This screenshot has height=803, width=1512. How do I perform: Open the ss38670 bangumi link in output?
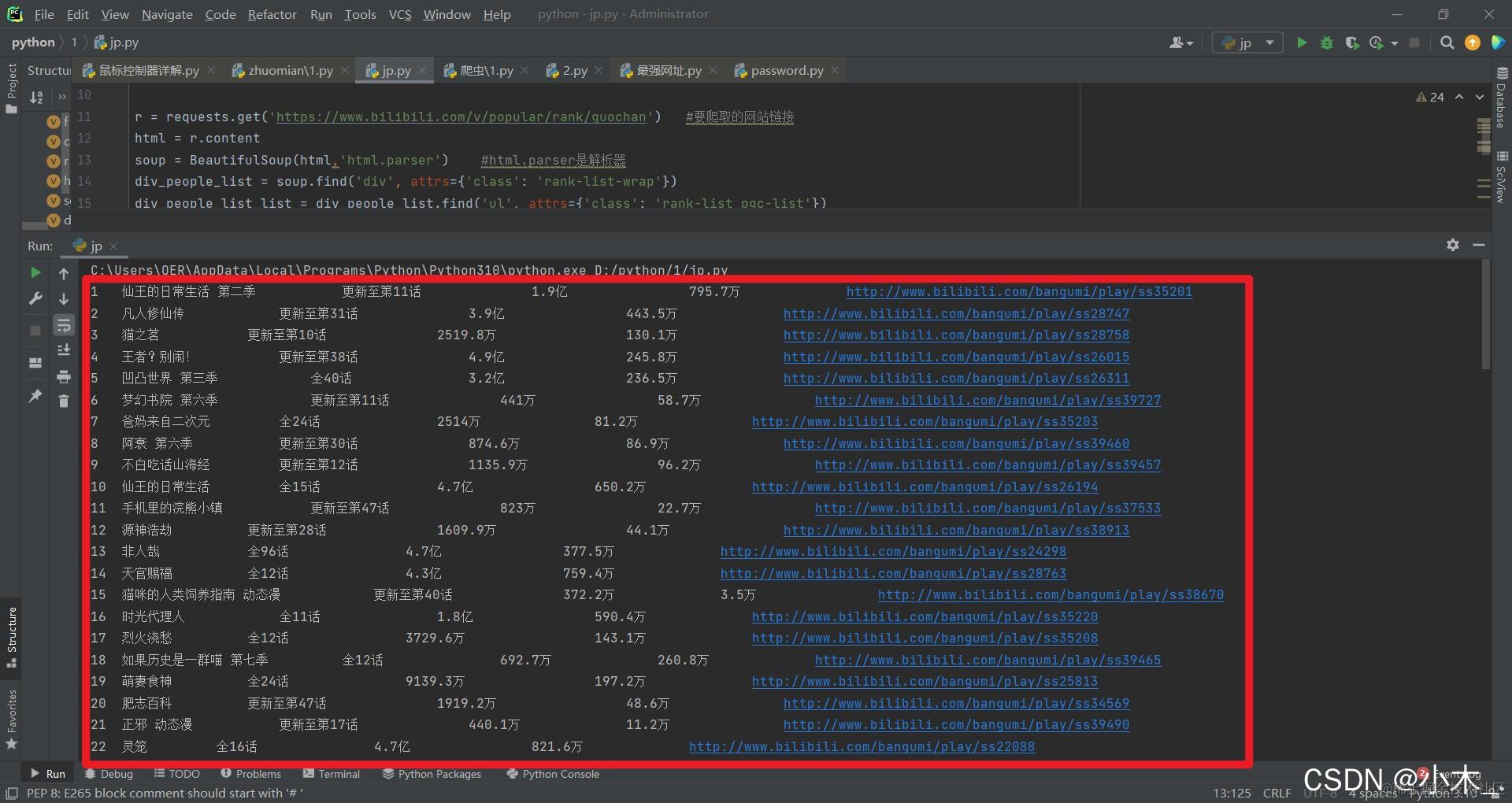(x=1051, y=594)
